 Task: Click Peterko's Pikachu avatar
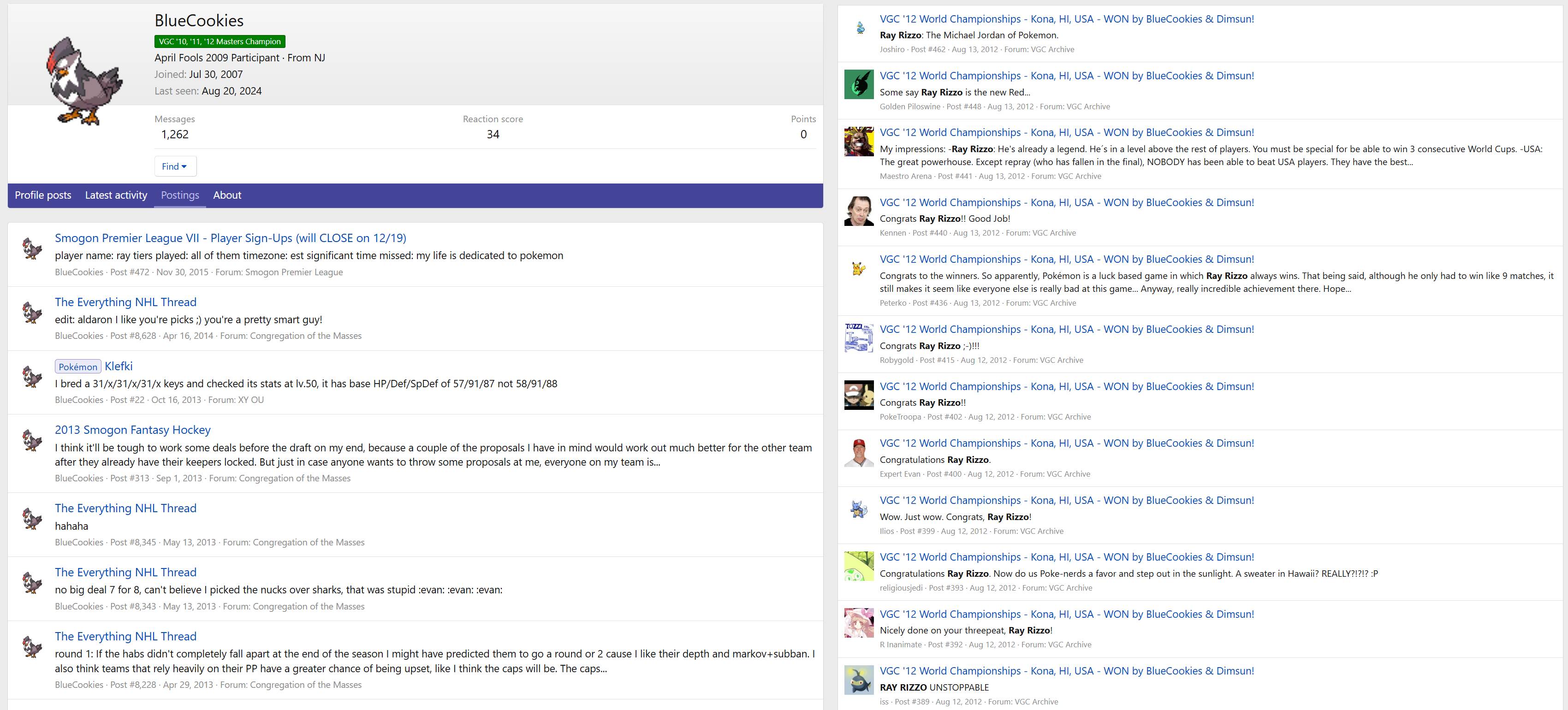point(859,268)
